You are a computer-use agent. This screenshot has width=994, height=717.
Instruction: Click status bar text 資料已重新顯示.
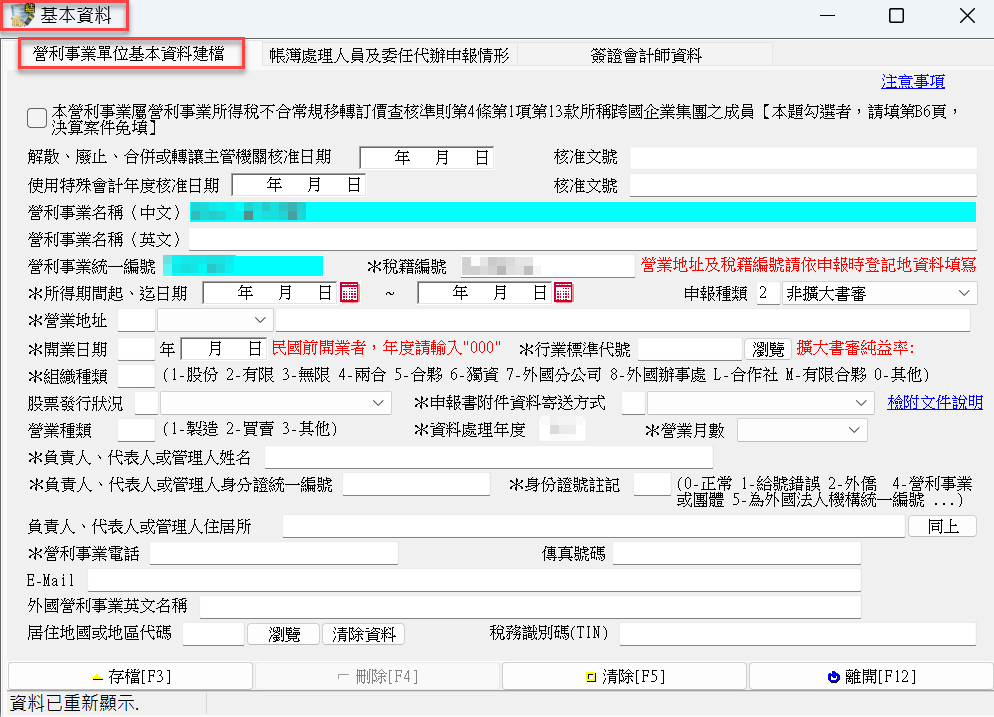74,704
